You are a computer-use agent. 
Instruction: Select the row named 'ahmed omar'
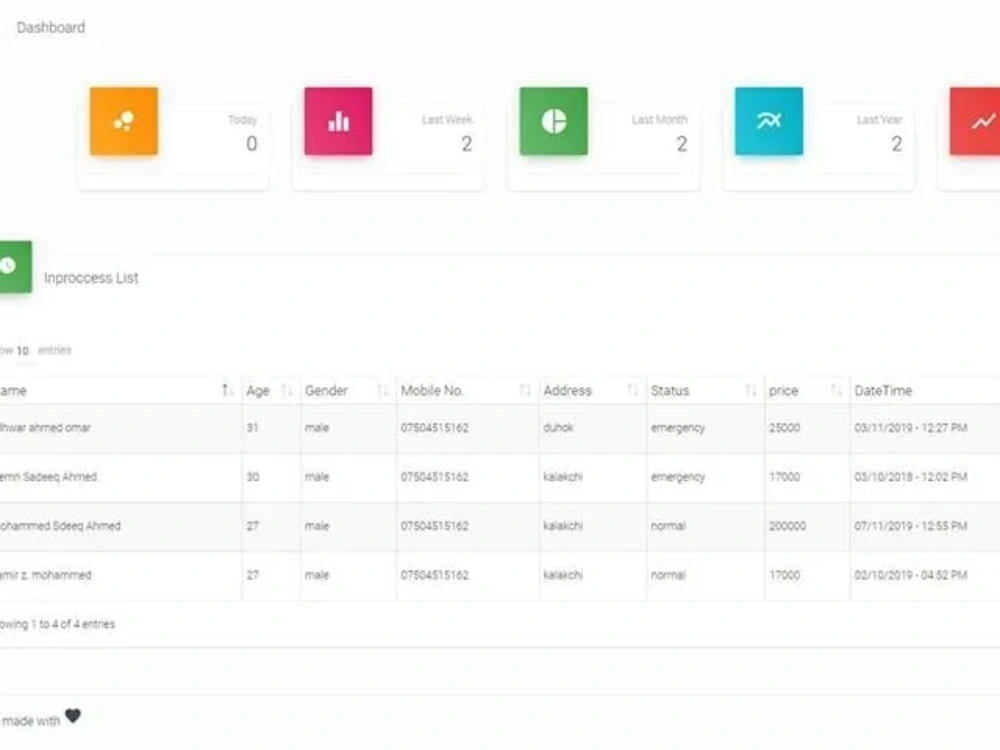500,428
